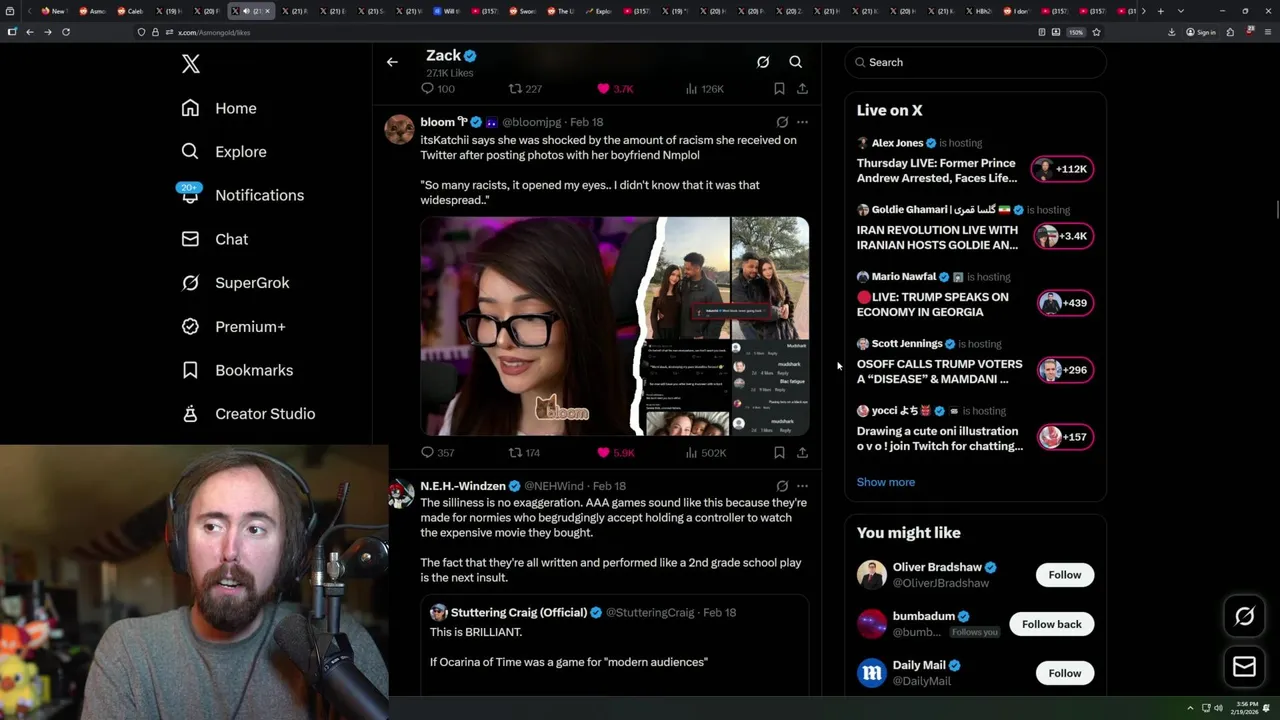Open Chat from the sidebar
This screenshot has height=720, width=1280.
(215, 239)
